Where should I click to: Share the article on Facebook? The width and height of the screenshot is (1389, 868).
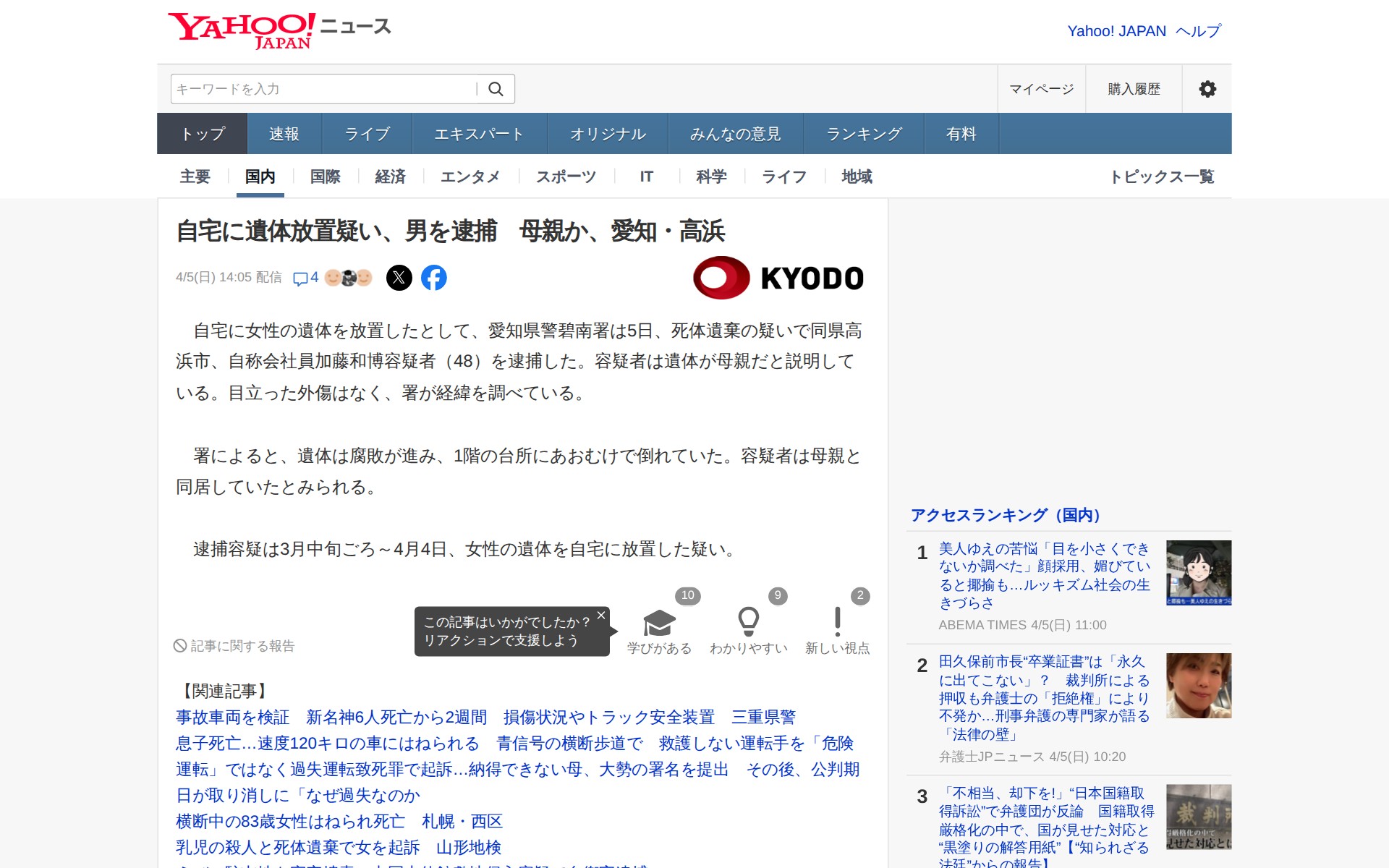[434, 278]
